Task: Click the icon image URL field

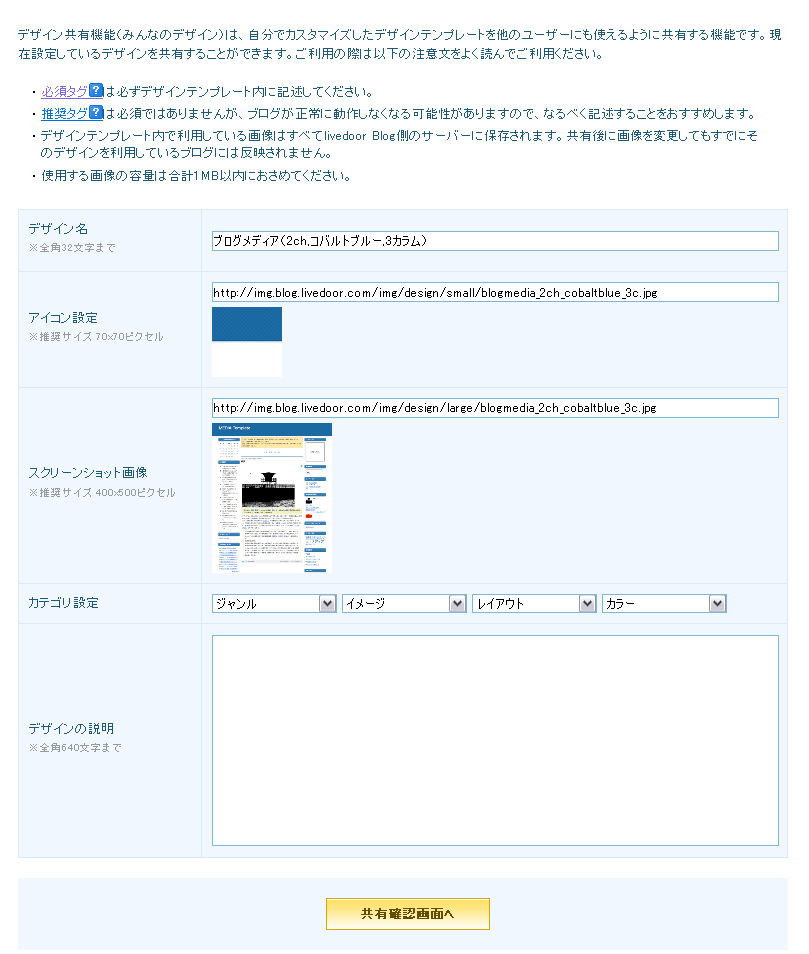Action: (495, 292)
